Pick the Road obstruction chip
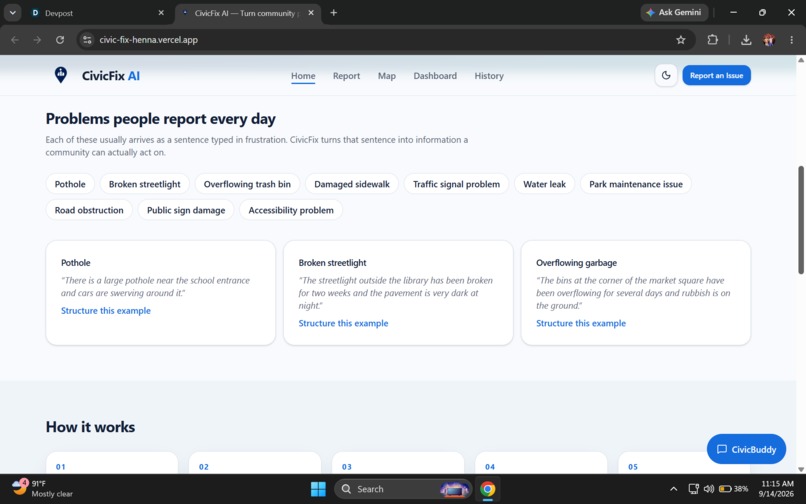 click(89, 210)
